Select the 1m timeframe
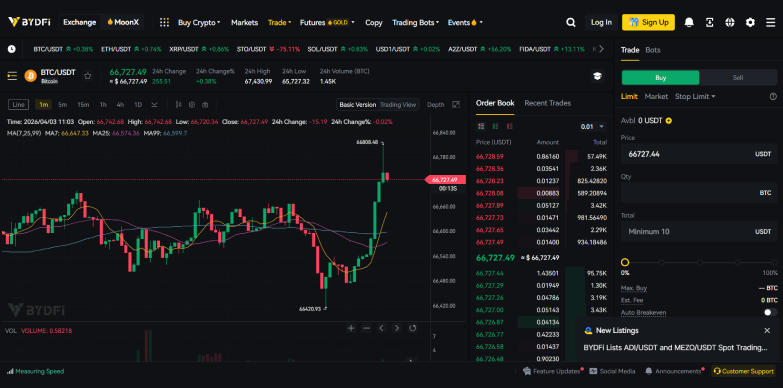Image resolution: width=783 pixels, height=388 pixels. click(44, 104)
